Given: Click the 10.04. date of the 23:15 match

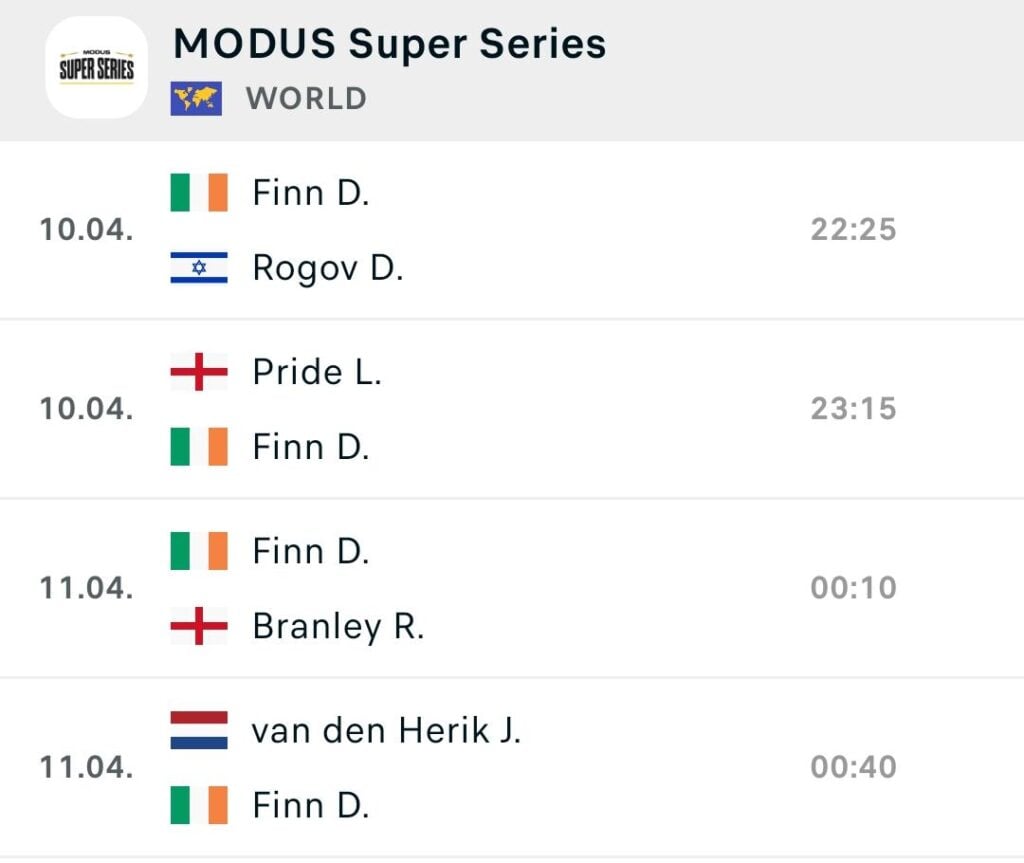Looking at the screenshot, I should pos(86,409).
